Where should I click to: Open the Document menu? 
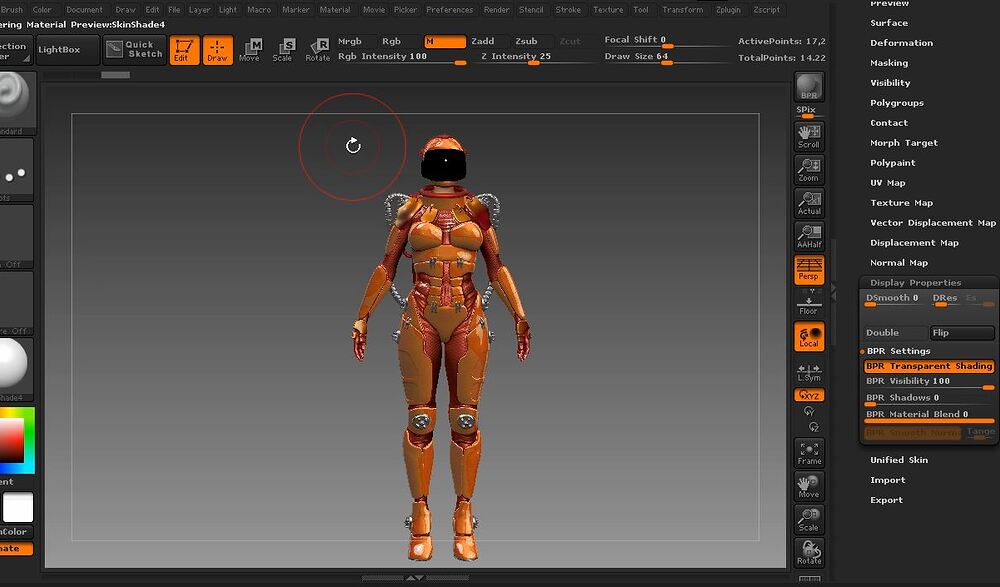click(84, 10)
